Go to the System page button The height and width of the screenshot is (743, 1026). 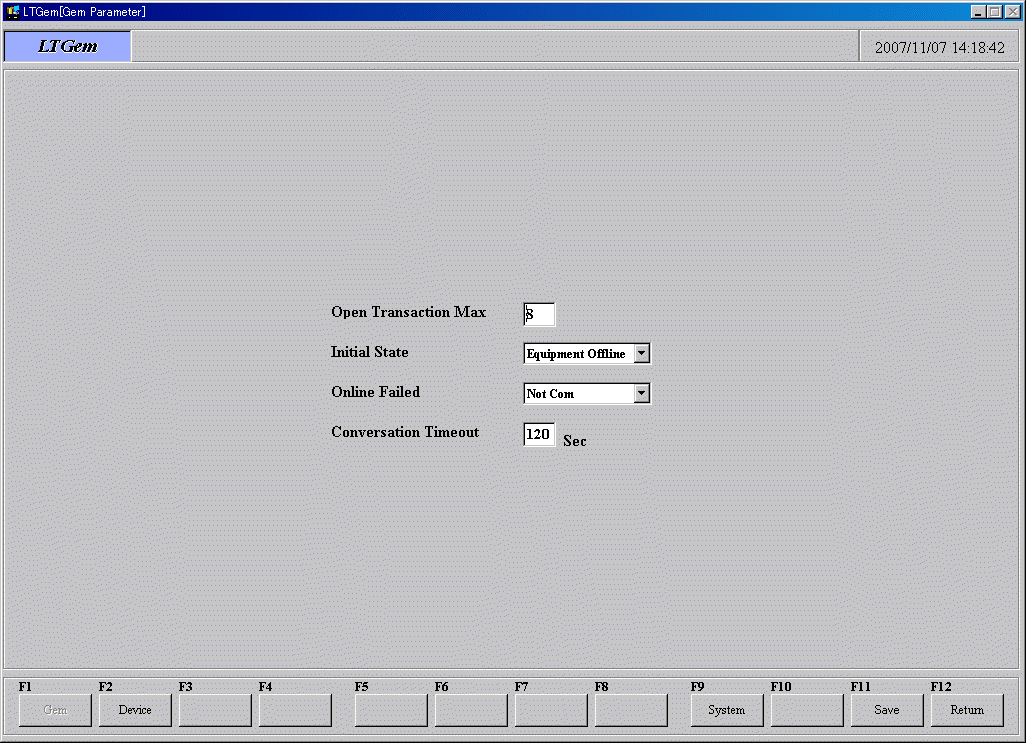tap(727, 710)
